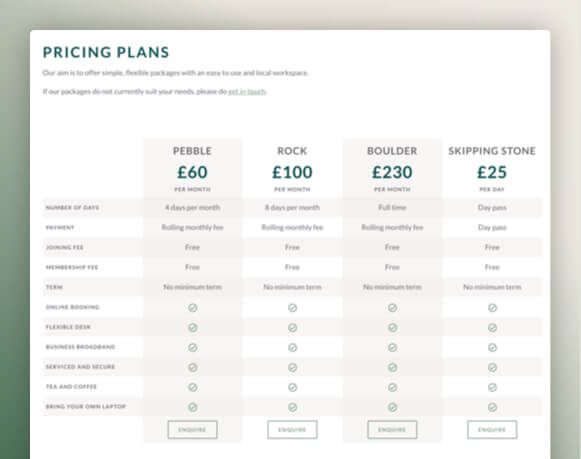
Task: Click the Skipping Stone Enquire button
Action: [492, 430]
